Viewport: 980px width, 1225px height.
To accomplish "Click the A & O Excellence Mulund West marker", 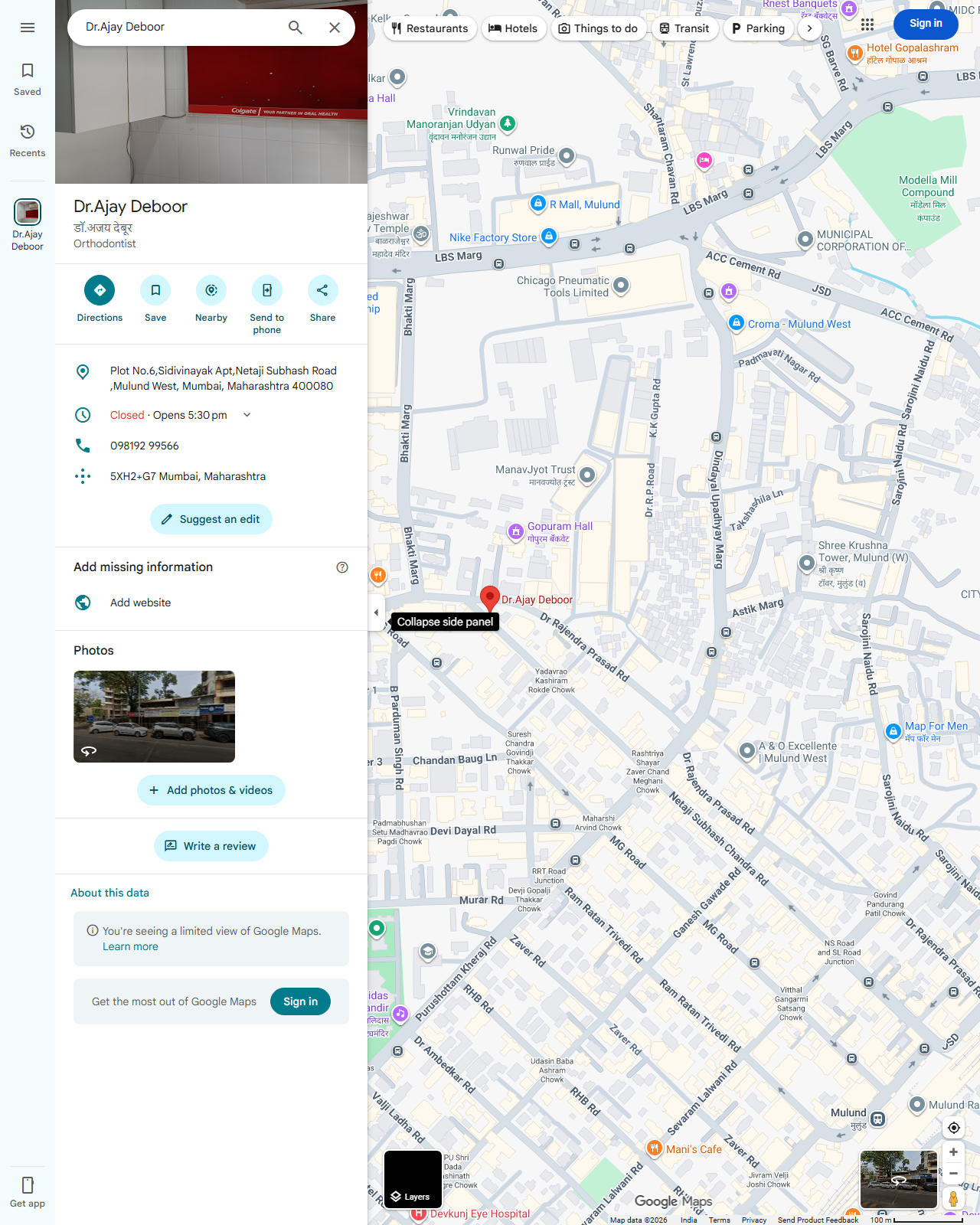I will click(747, 751).
